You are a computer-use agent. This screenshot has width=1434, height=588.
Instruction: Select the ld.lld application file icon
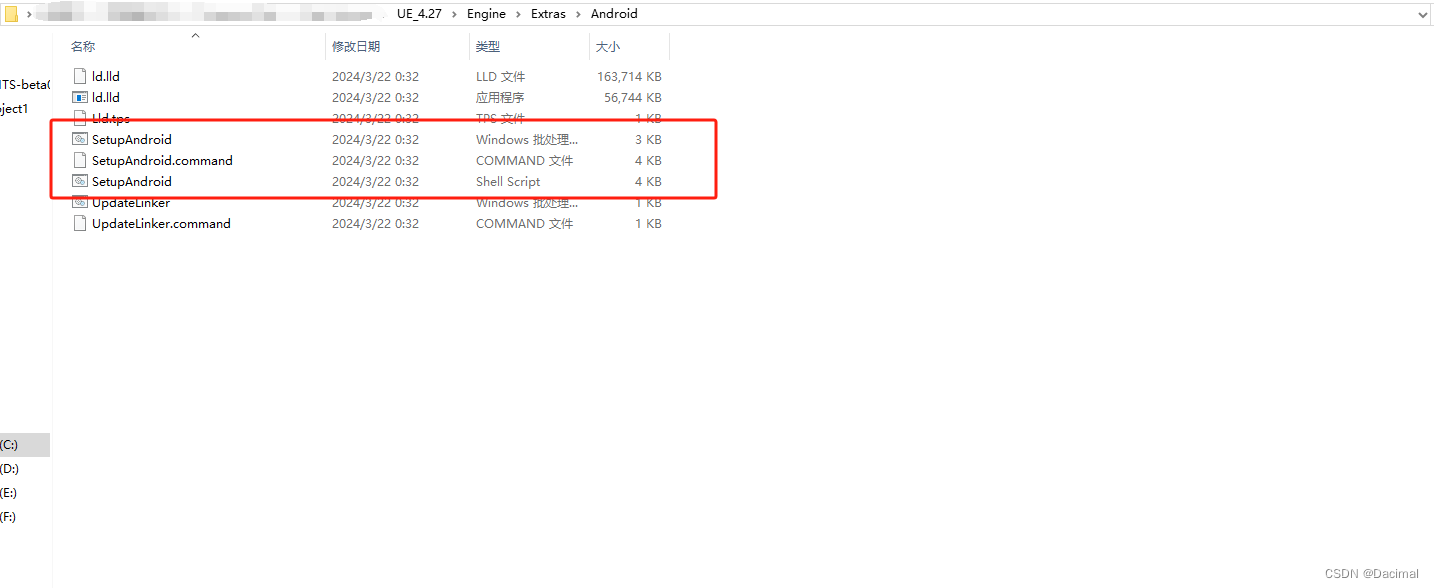(80, 97)
